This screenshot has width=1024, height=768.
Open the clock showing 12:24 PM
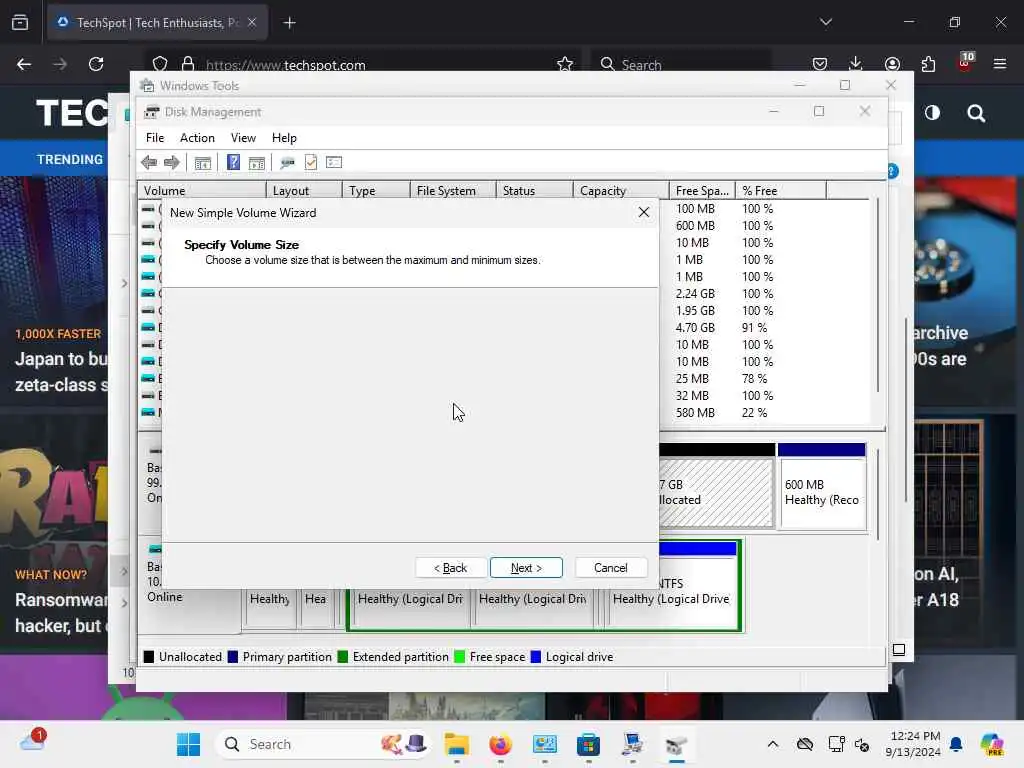click(913, 744)
